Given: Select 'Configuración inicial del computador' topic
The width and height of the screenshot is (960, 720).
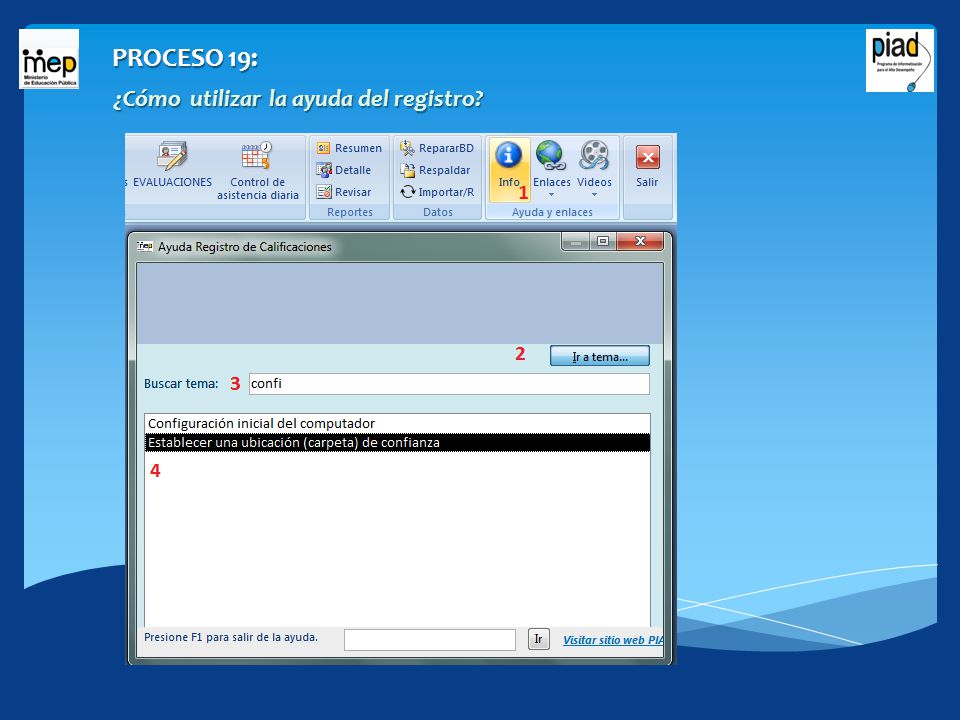Looking at the screenshot, I should (x=397, y=424).
